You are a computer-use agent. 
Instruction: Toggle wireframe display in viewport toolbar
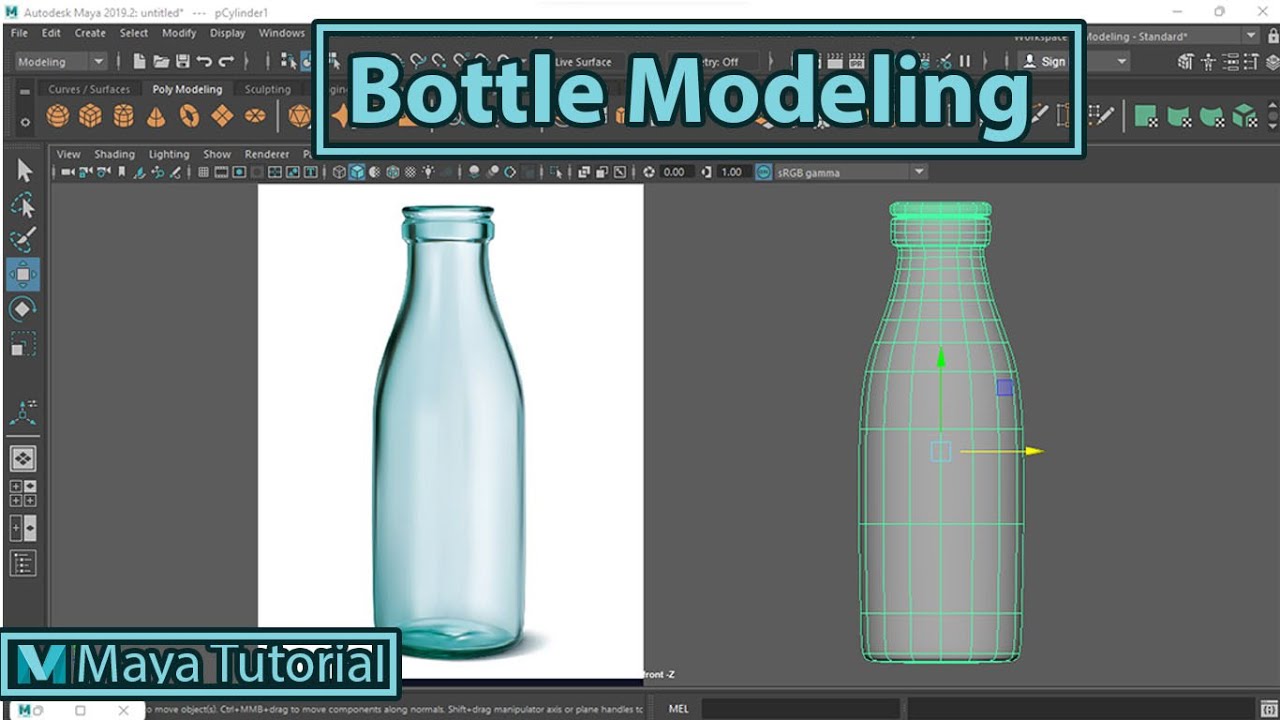(339, 172)
